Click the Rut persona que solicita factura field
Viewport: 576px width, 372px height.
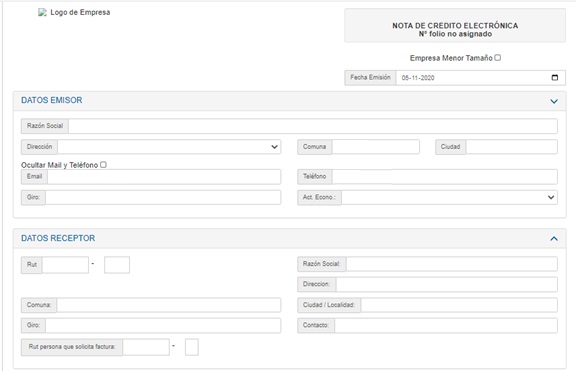[146, 347]
